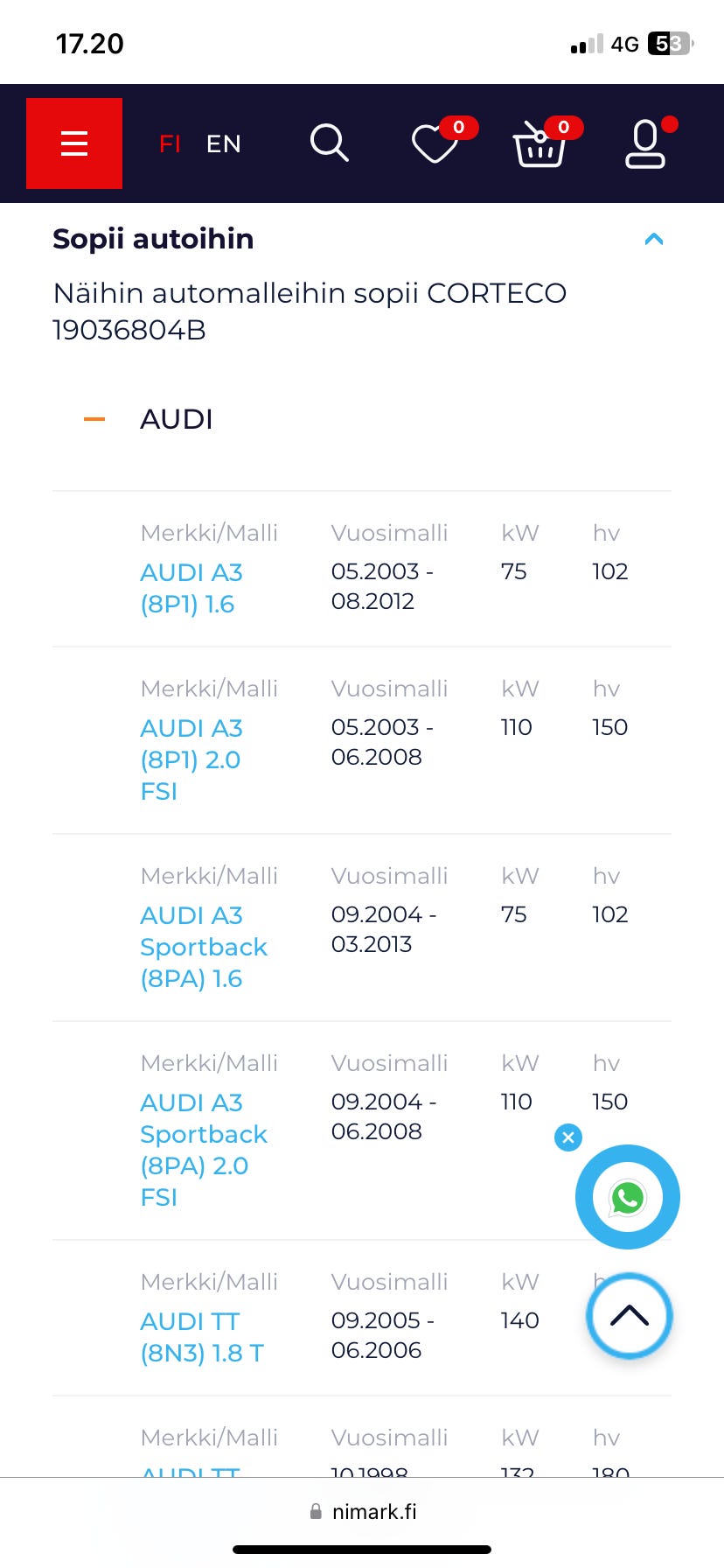Open AUDI A3 (8P1) 1.6 link
724x1568 pixels.
click(x=191, y=588)
